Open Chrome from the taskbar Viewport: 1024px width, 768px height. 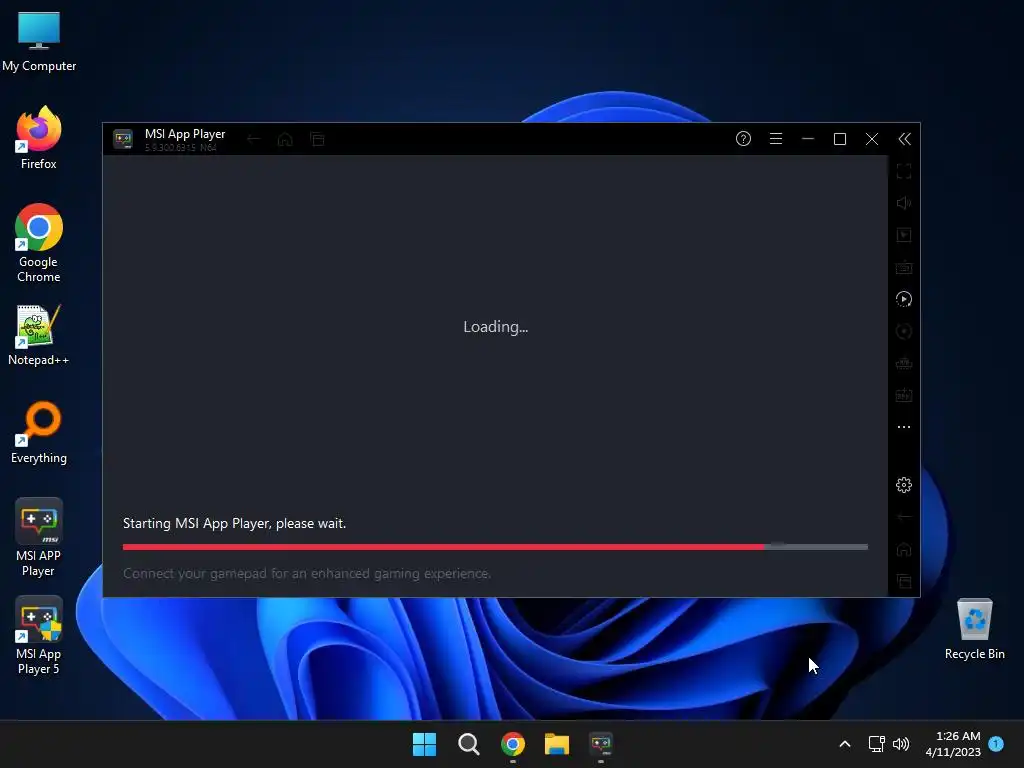click(x=513, y=744)
